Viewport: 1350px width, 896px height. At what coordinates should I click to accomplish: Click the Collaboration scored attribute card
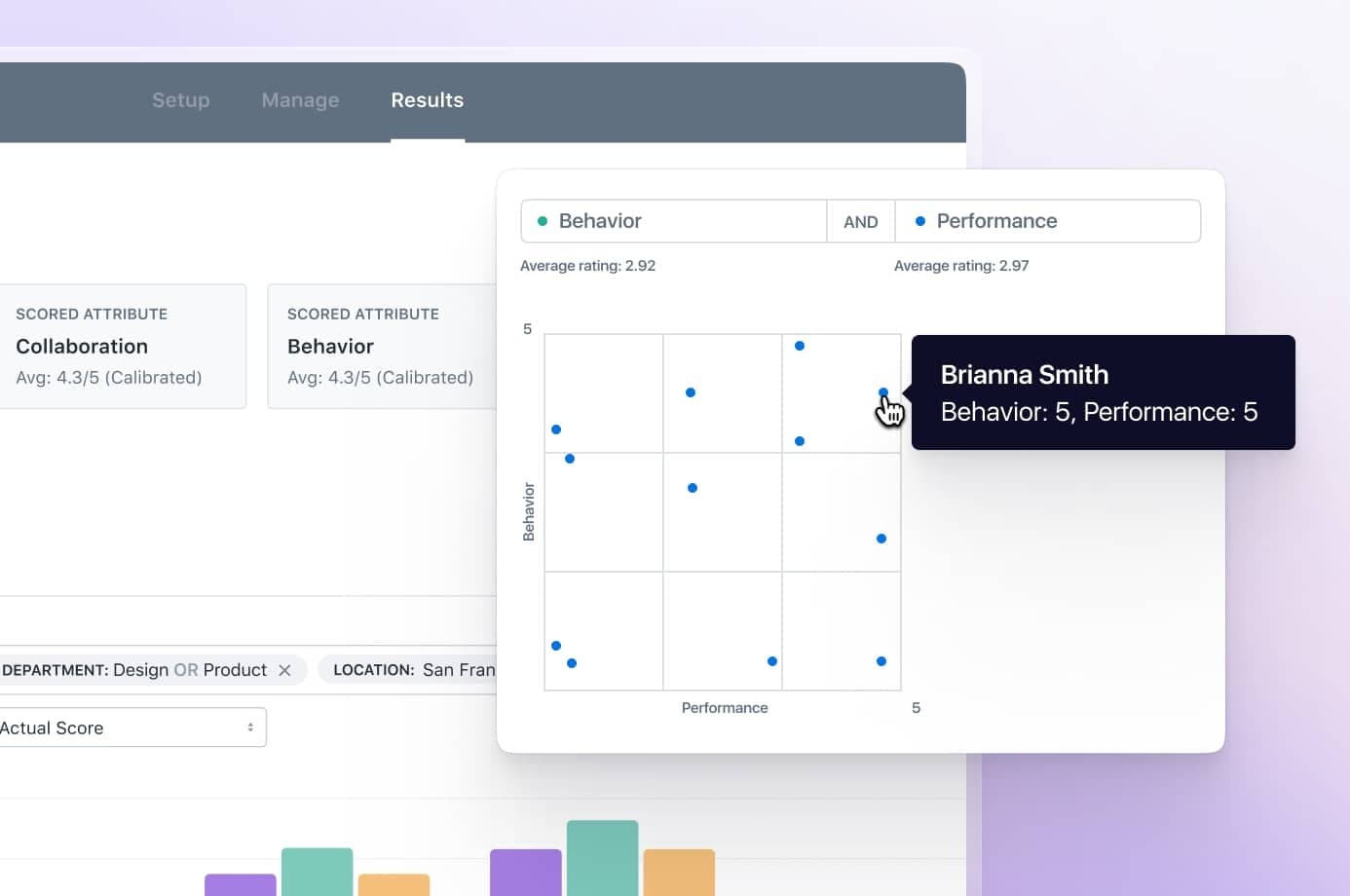click(122, 346)
